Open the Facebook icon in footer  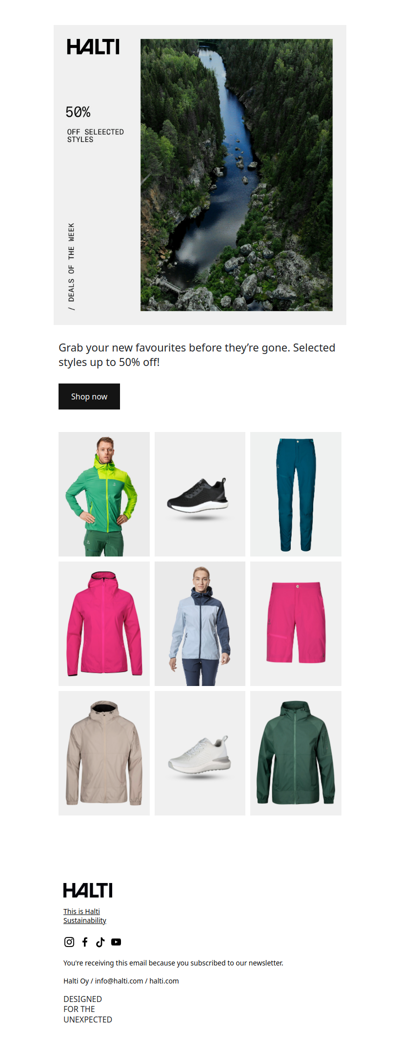[x=85, y=942]
